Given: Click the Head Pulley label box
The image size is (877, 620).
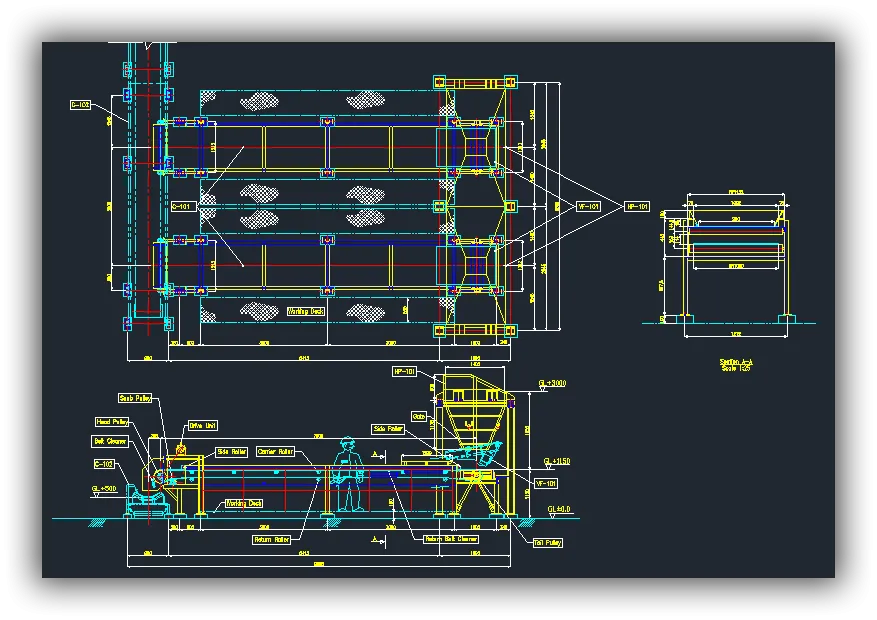Looking at the screenshot, I should pyautogui.click(x=112, y=422).
